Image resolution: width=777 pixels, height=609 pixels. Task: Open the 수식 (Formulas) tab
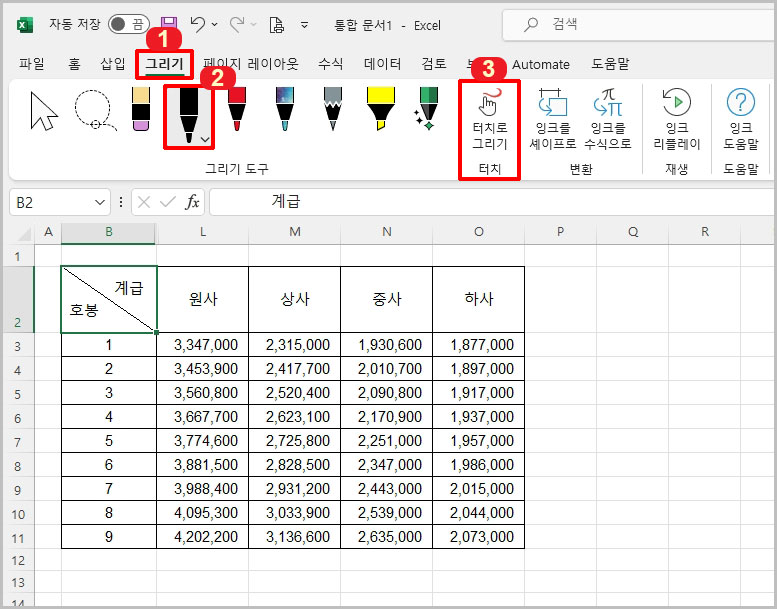(331, 64)
